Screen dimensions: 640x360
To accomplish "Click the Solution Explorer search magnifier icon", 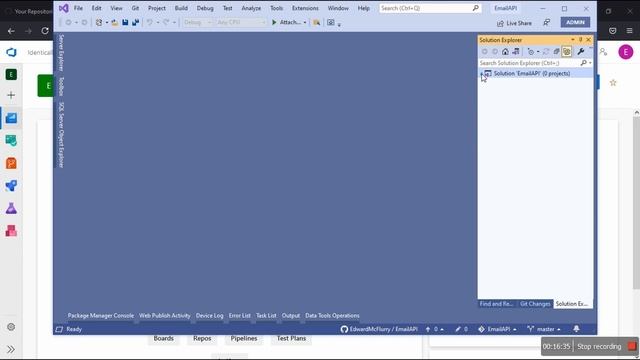I will pyautogui.click(x=583, y=63).
